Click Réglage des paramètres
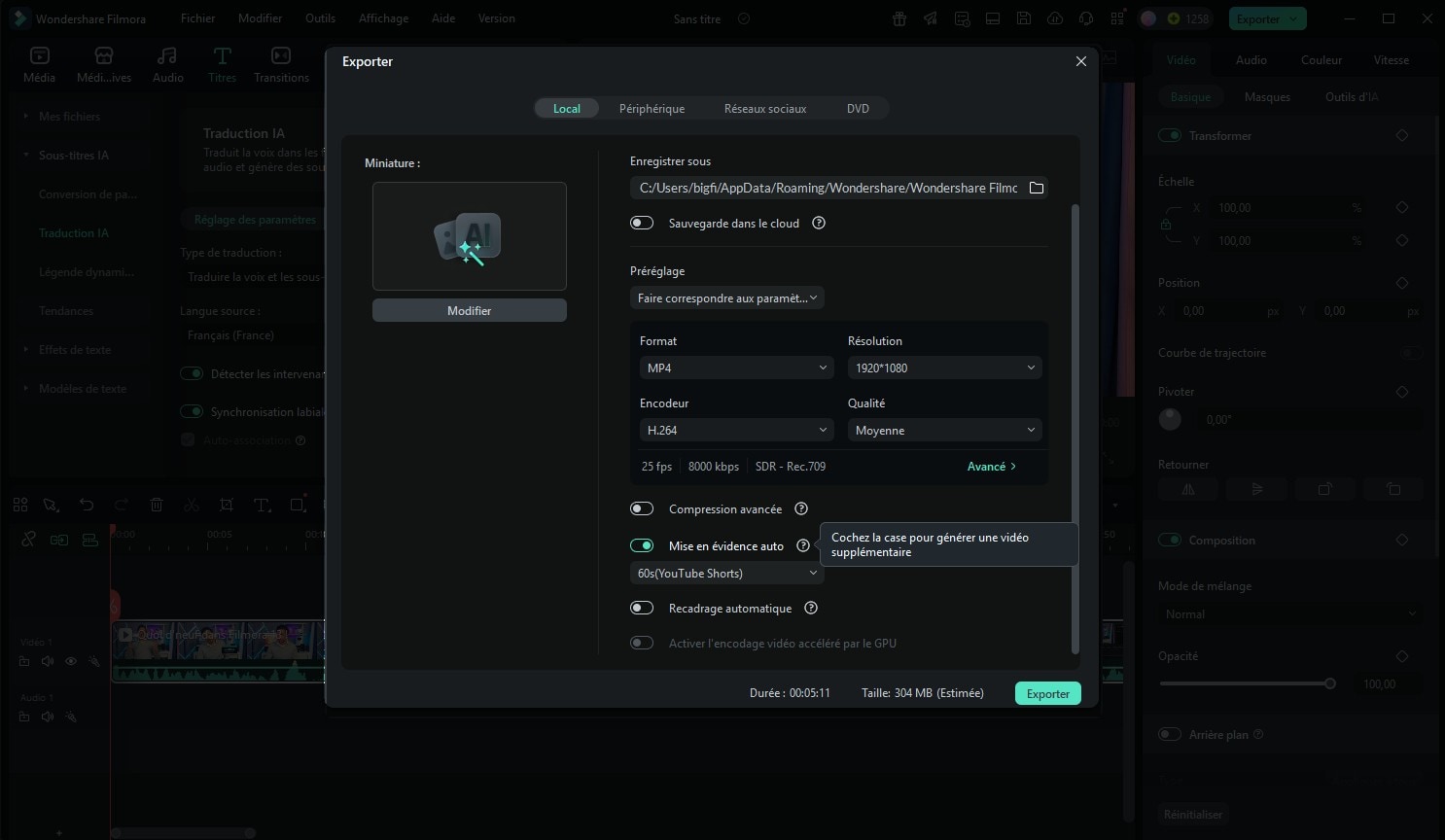Image resolution: width=1445 pixels, height=840 pixels. pyautogui.click(x=255, y=220)
